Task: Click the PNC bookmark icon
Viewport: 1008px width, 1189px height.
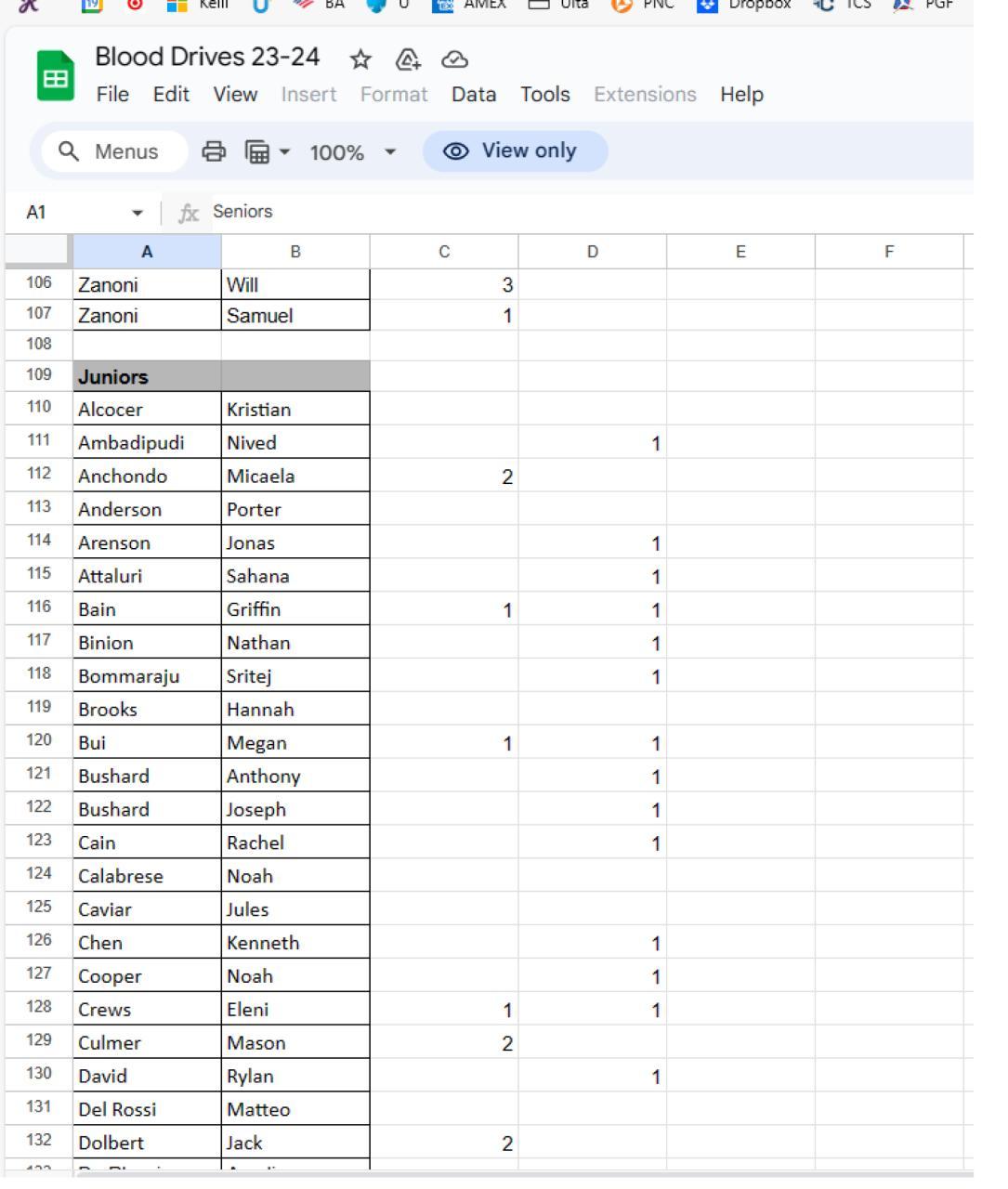Action: [622, 5]
